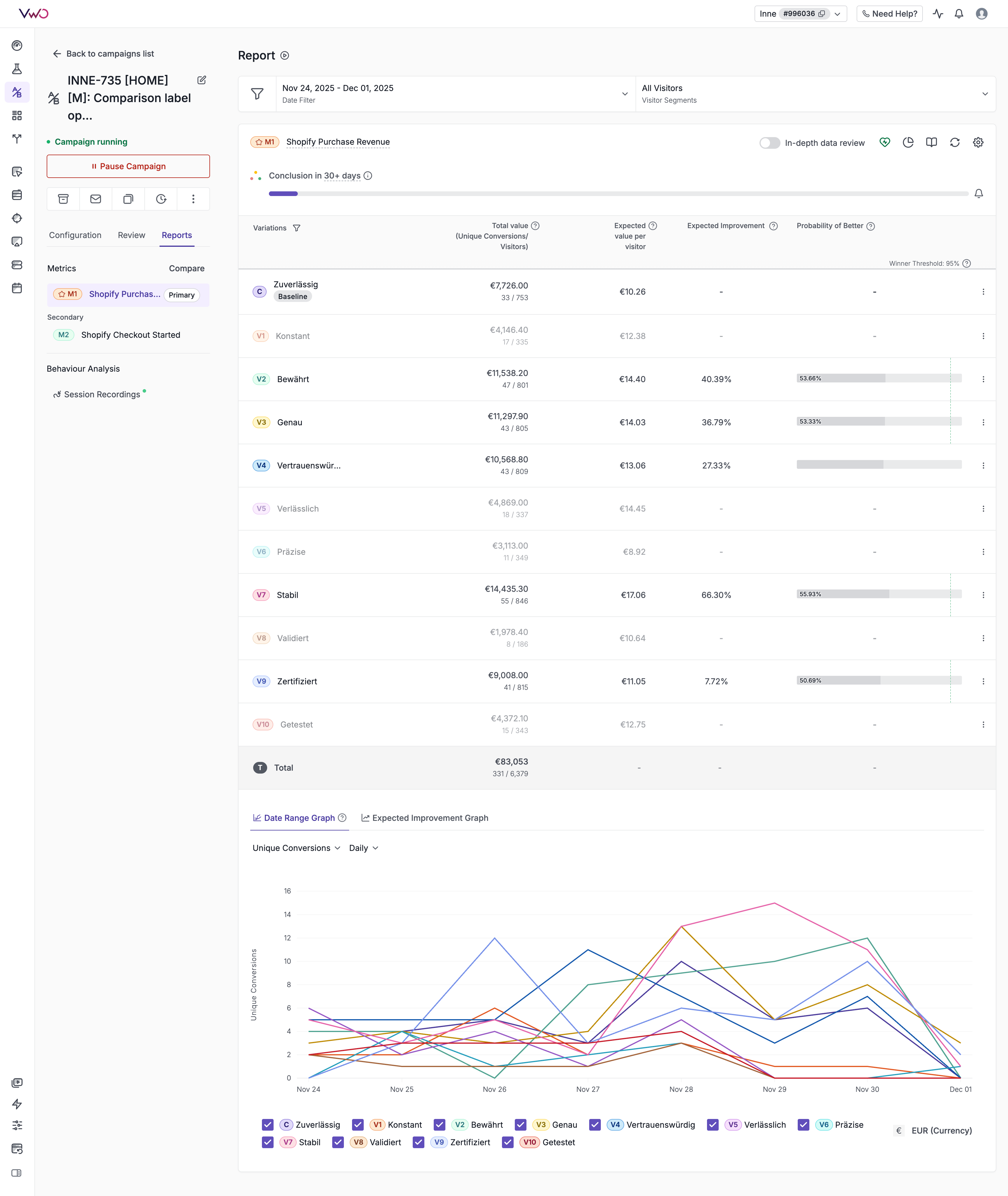This screenshot has width=1008, height=1196.
Task: Uncheck the V7 Stabil graph checkbox
Action: (267, 1142)
